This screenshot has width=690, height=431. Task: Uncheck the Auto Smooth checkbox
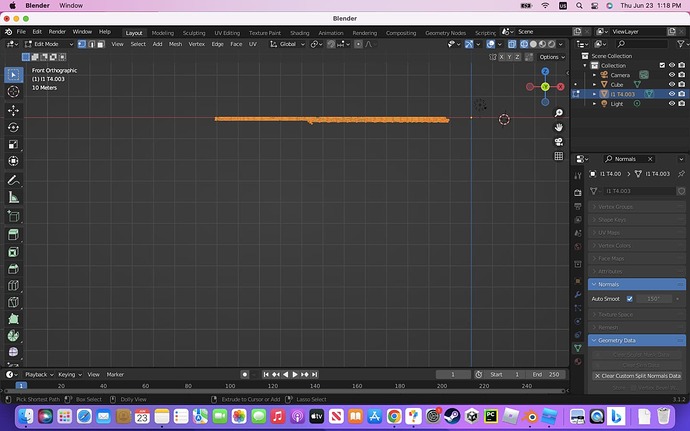[x=629, y=298]
